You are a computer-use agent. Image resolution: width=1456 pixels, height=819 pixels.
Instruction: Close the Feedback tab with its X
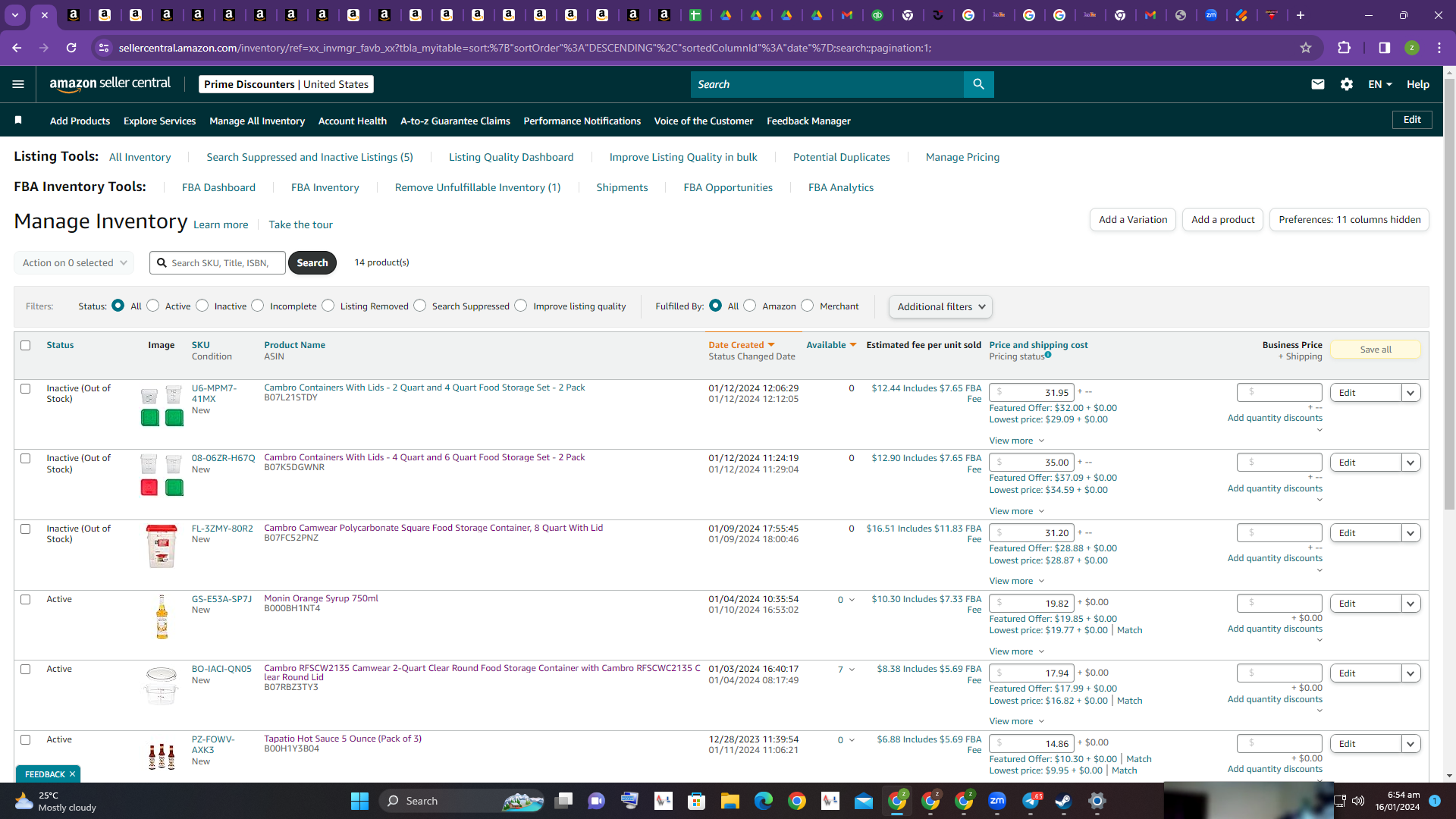[x=72, y=774]
